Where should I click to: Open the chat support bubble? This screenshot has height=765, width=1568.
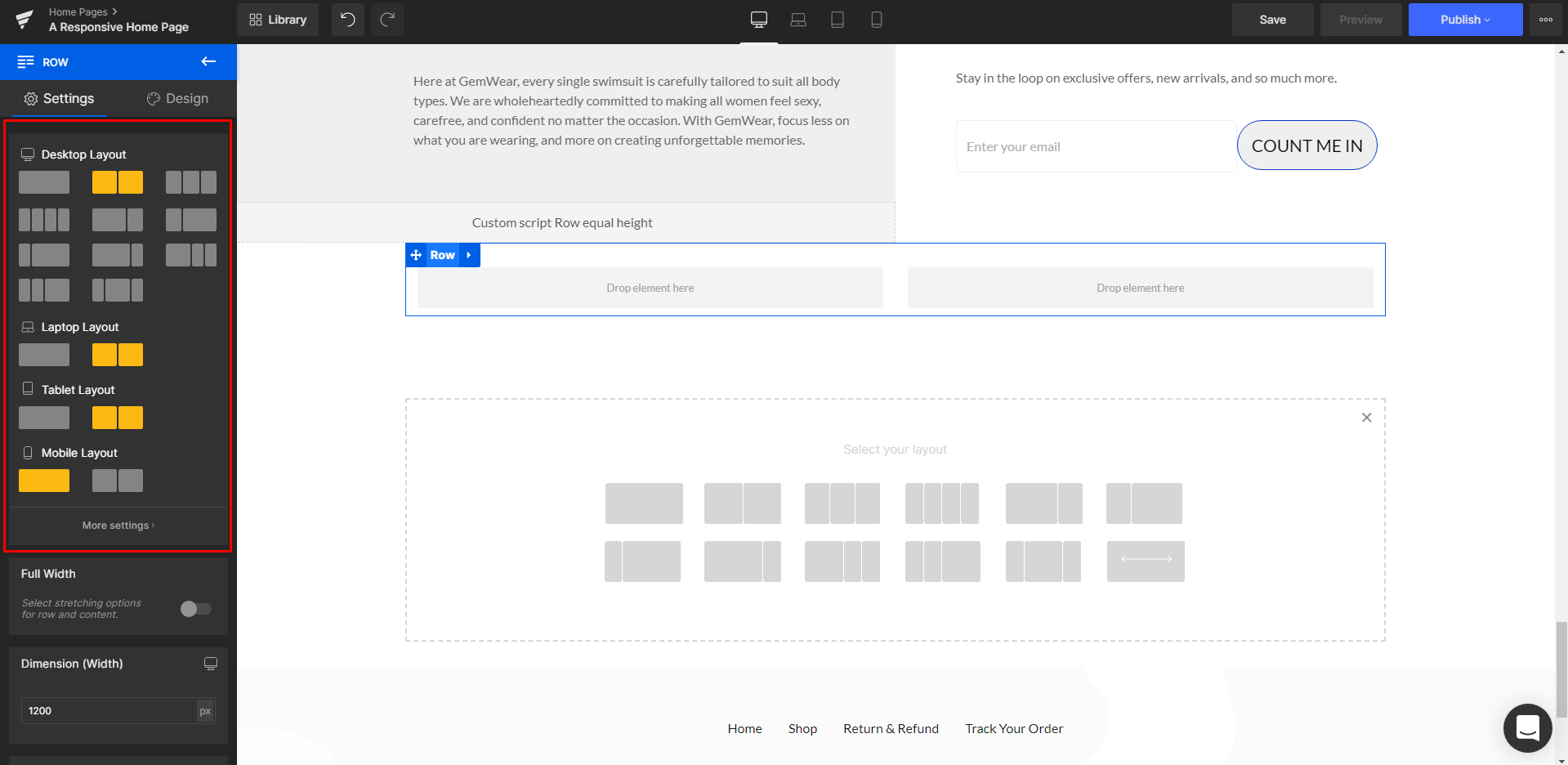click(1526, 727)
